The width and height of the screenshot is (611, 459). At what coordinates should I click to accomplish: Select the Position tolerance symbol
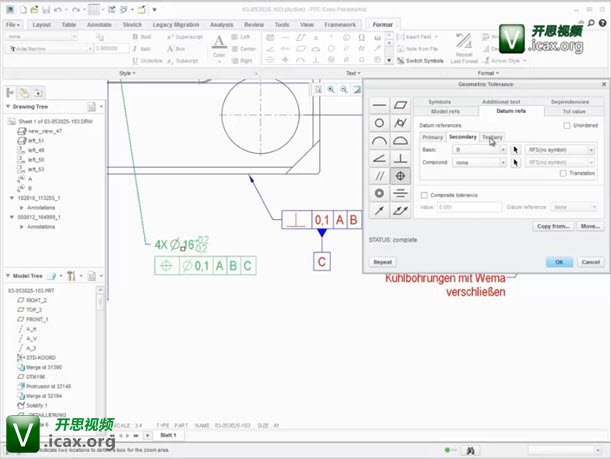401,175
